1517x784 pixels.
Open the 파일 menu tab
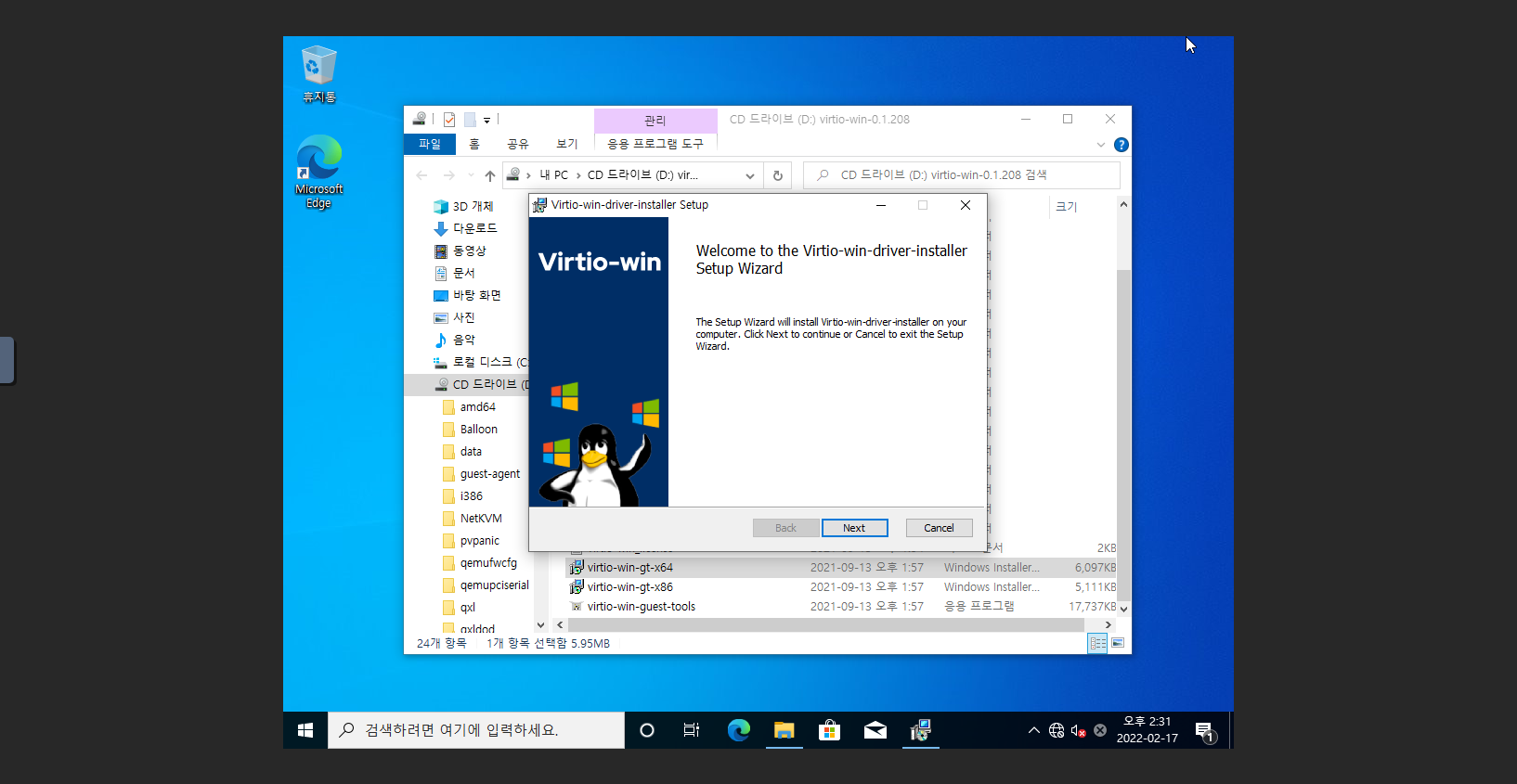(x=430, y=144)
